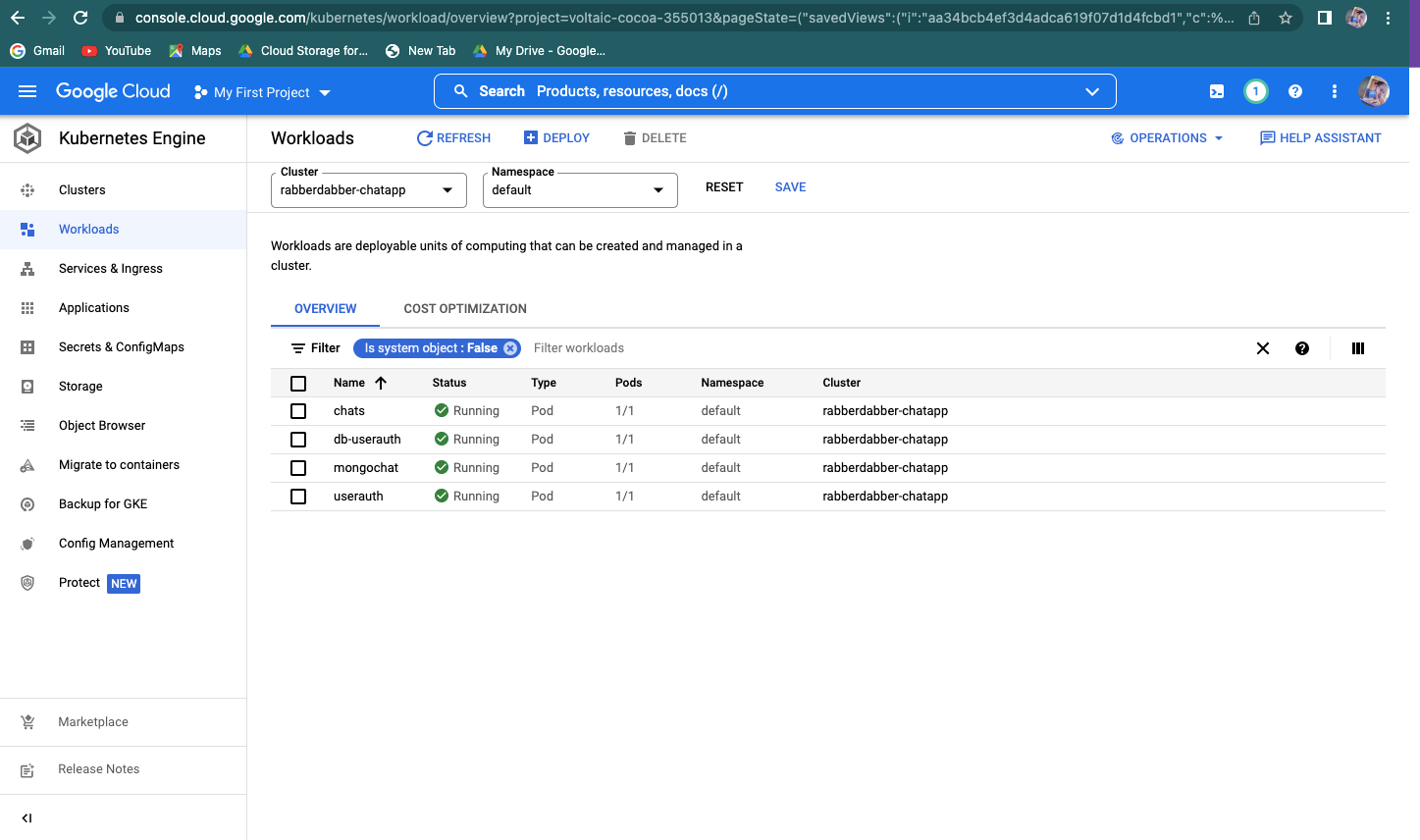Open the Google account avatar in header
Image resolution: width=1420 pixels, height=840 pixels.
click(1374, 91)
